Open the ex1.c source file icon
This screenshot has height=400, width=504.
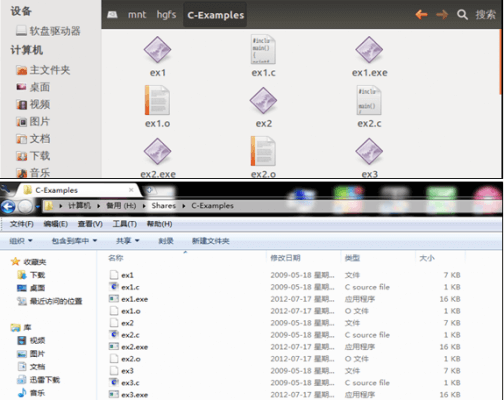coord(263,50)
